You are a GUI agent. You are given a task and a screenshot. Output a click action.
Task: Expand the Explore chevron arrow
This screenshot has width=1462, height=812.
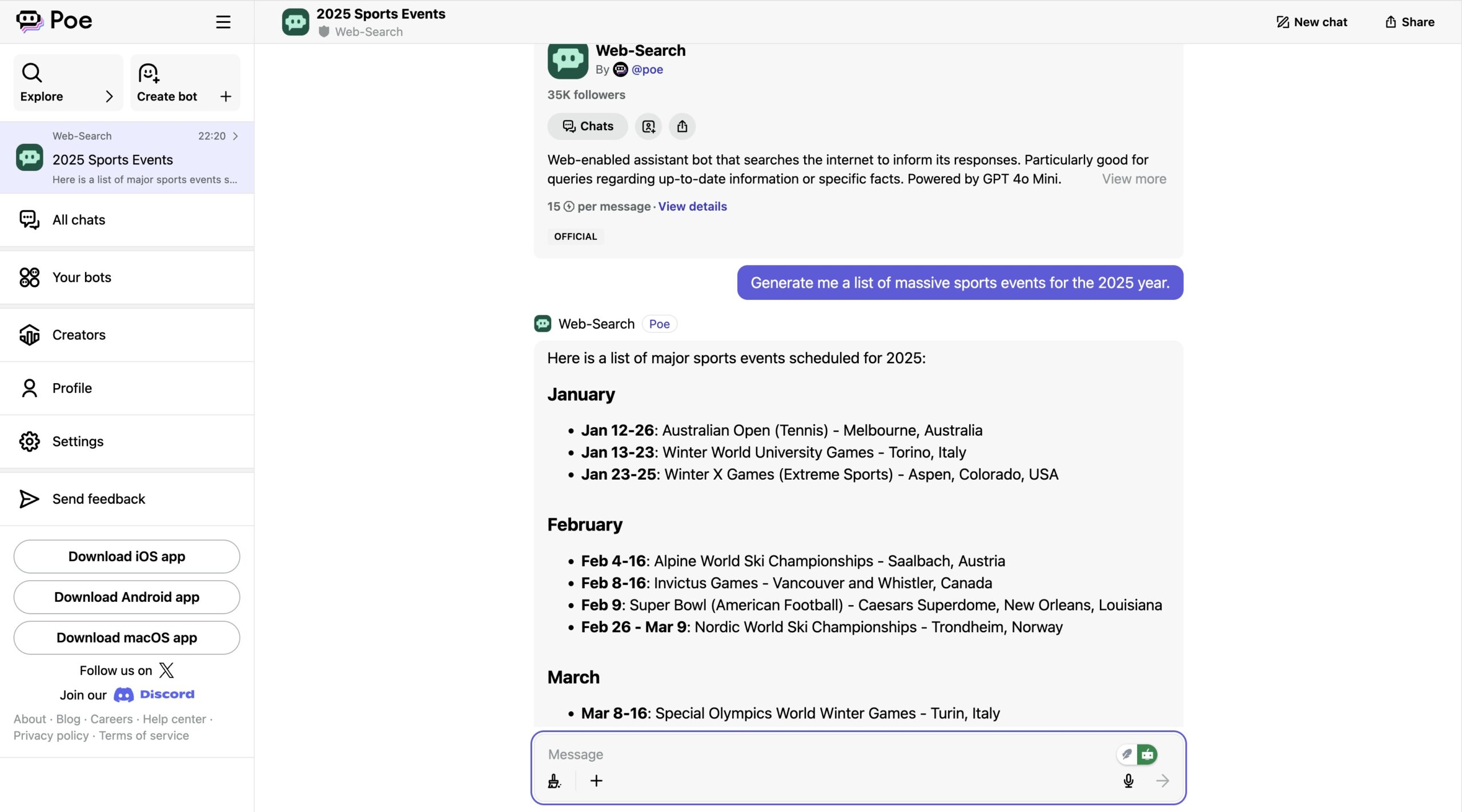(x=109, y=97)
